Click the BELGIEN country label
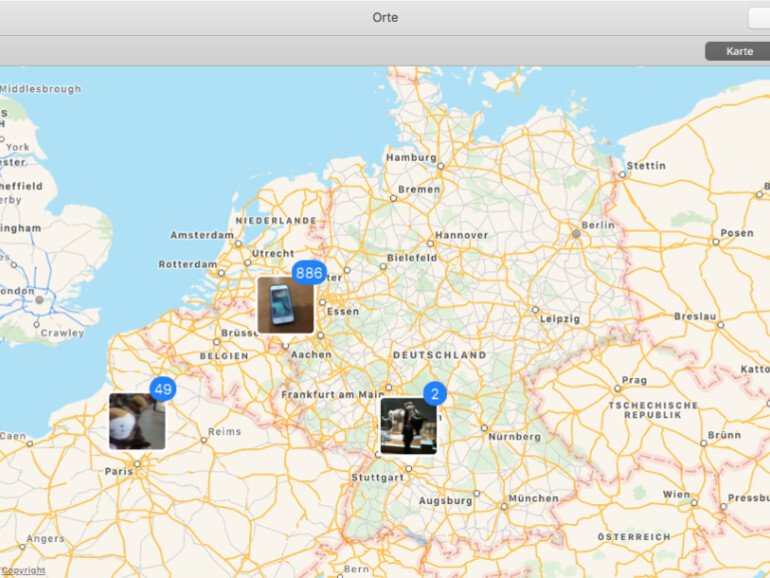Image resolution: width=770 pixels, height=578 pixels. (x=224, y=356)
